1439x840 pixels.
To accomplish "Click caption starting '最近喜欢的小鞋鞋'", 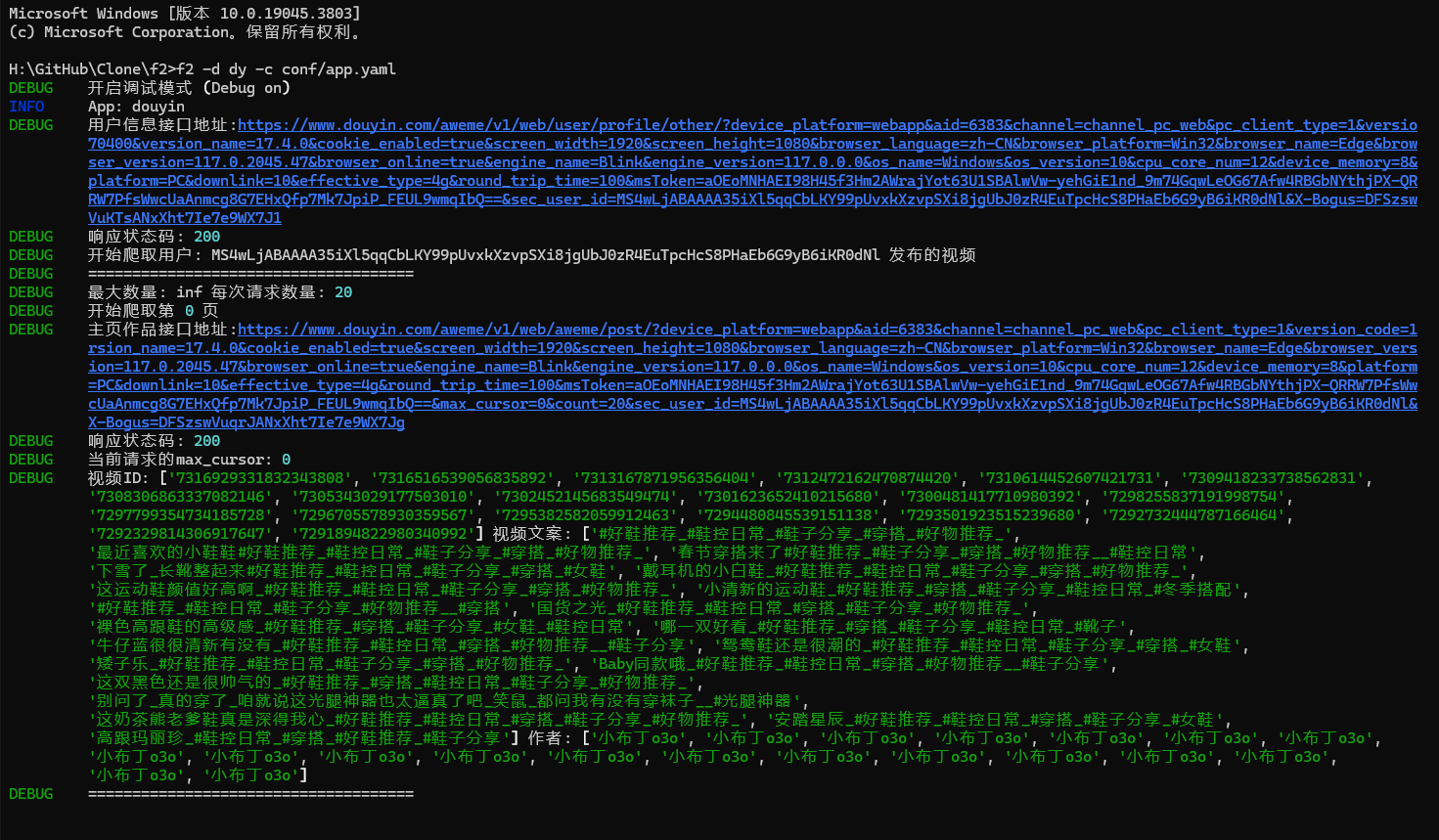I will coord(369,553).
